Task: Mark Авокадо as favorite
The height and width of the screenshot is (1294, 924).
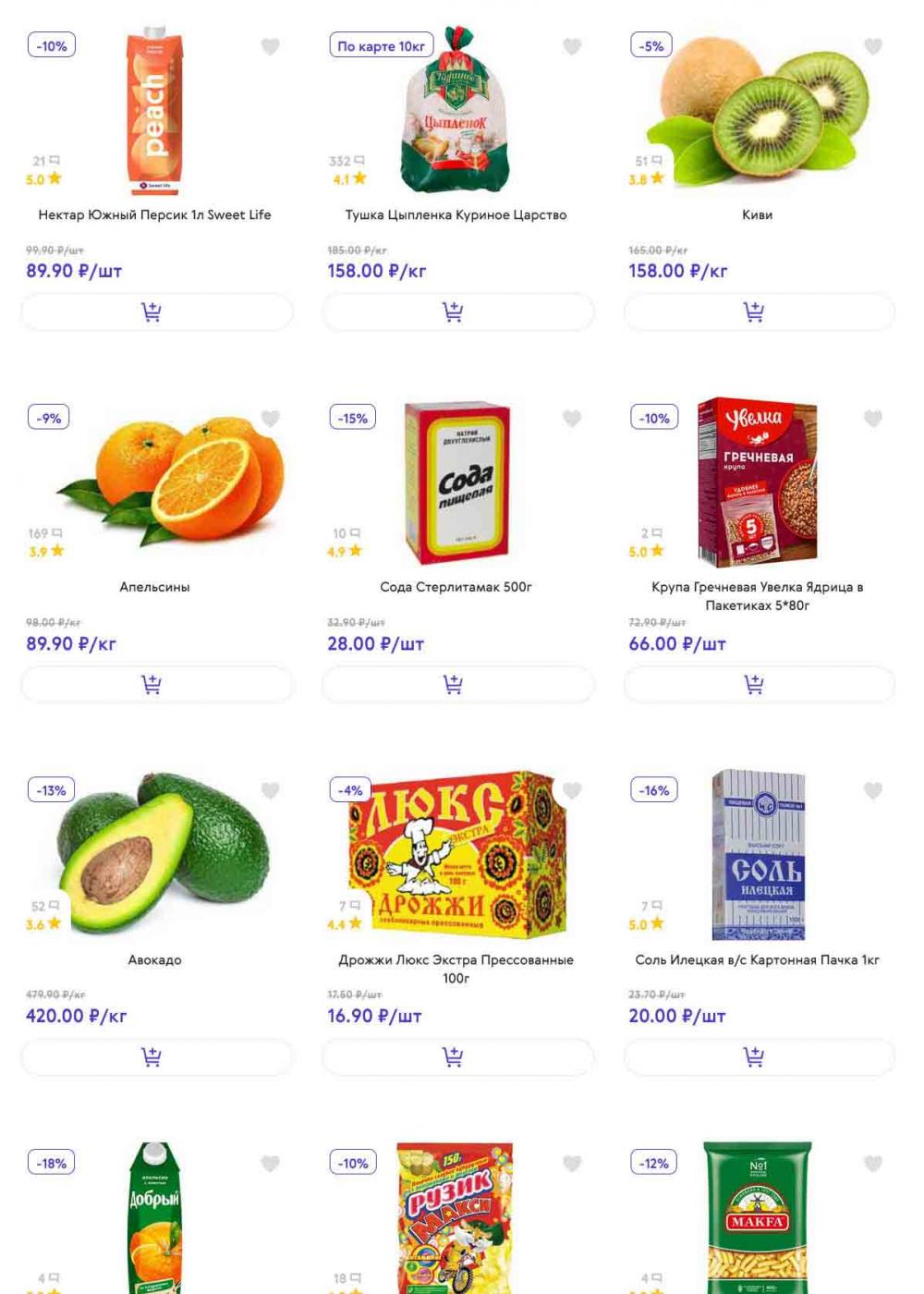Action: pos(270,791)
